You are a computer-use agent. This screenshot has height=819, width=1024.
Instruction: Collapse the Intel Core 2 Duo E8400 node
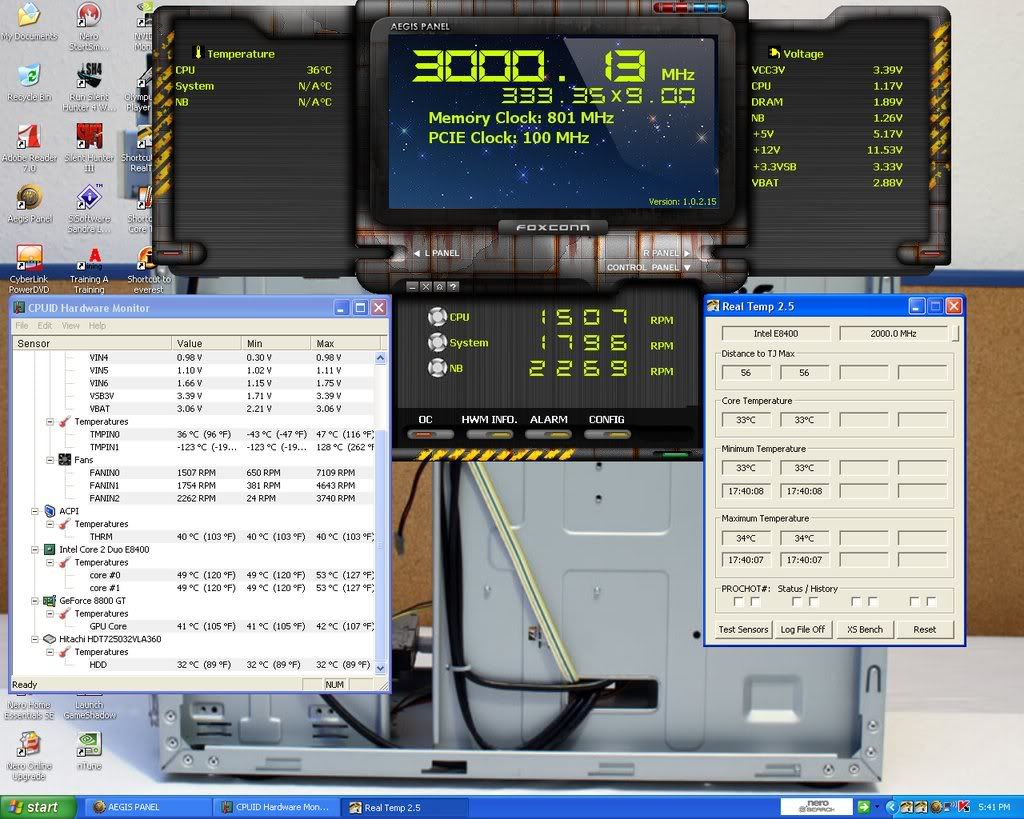(35, 549)
